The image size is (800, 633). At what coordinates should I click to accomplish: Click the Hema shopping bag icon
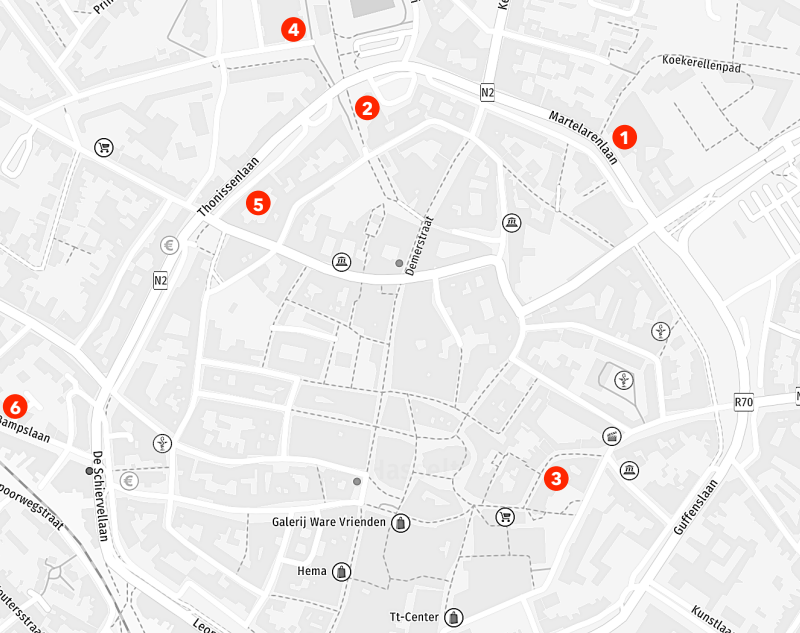[x=341, y=572]
